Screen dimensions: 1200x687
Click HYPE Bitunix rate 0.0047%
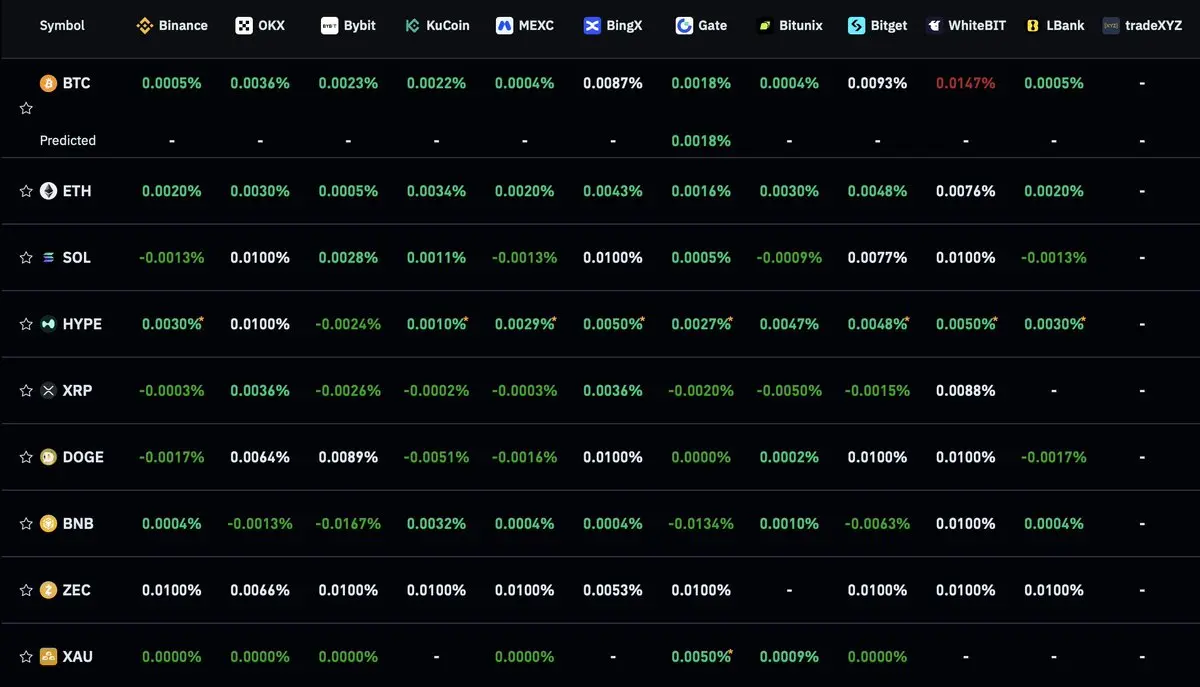click(789, 324)
